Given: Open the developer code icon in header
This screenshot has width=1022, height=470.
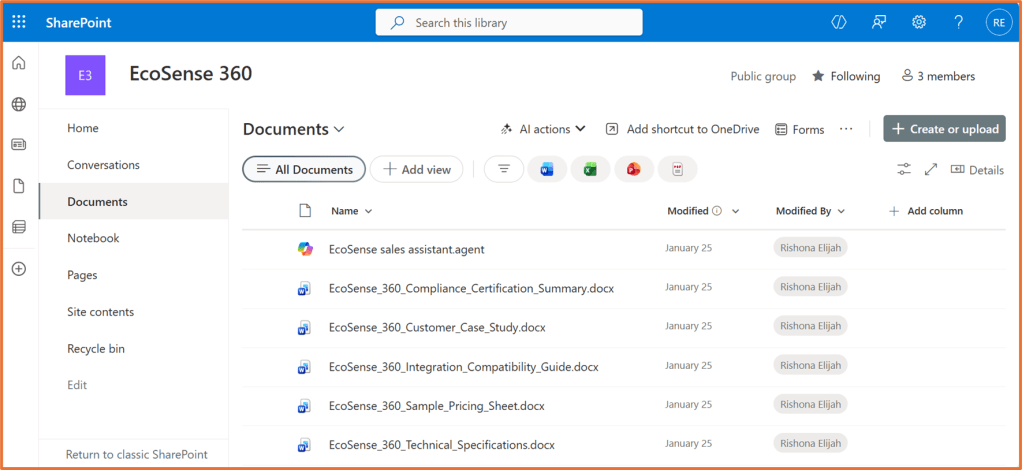Looking at the screenshot, I should tap(838, 22).
